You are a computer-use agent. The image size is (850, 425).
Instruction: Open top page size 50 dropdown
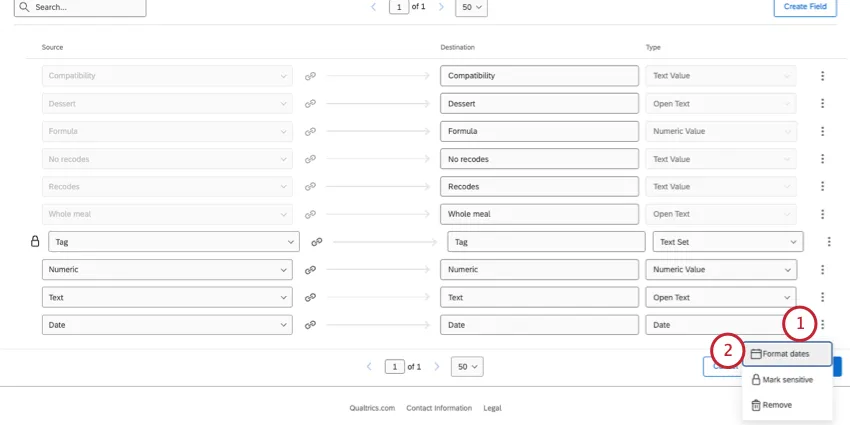click(470, 8)
